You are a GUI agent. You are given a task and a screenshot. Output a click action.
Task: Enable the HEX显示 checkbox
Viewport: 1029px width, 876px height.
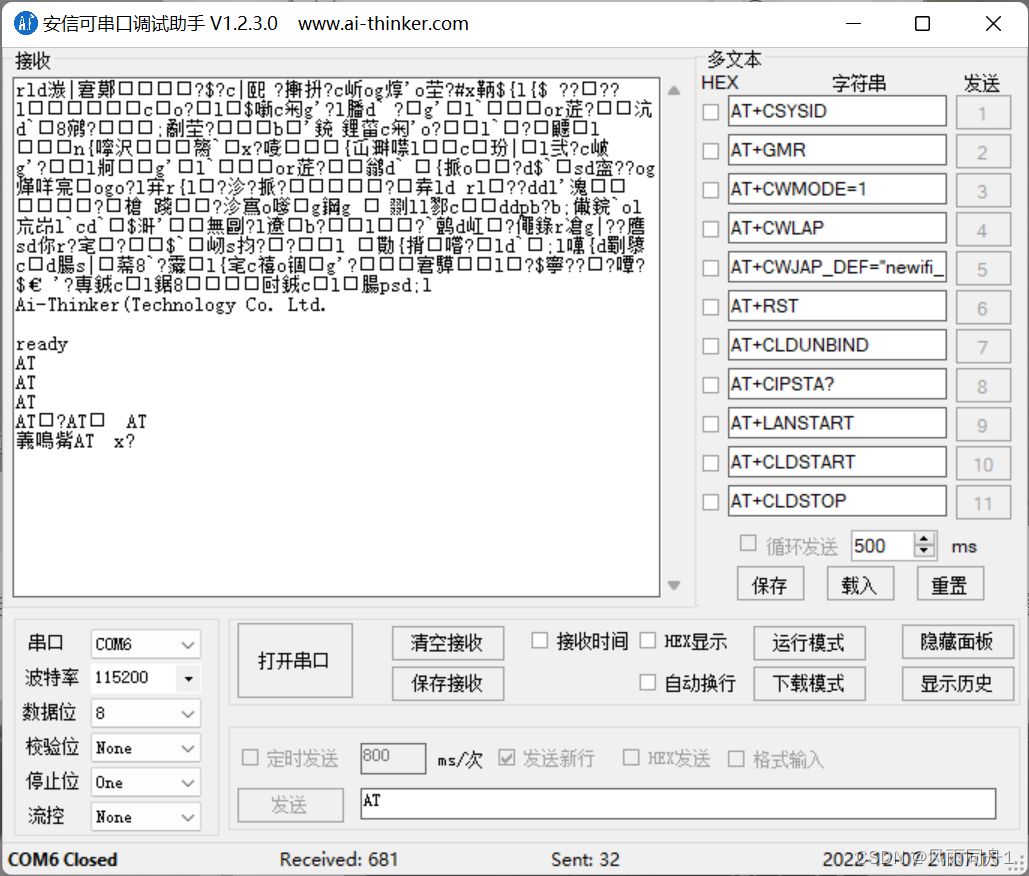649,640
